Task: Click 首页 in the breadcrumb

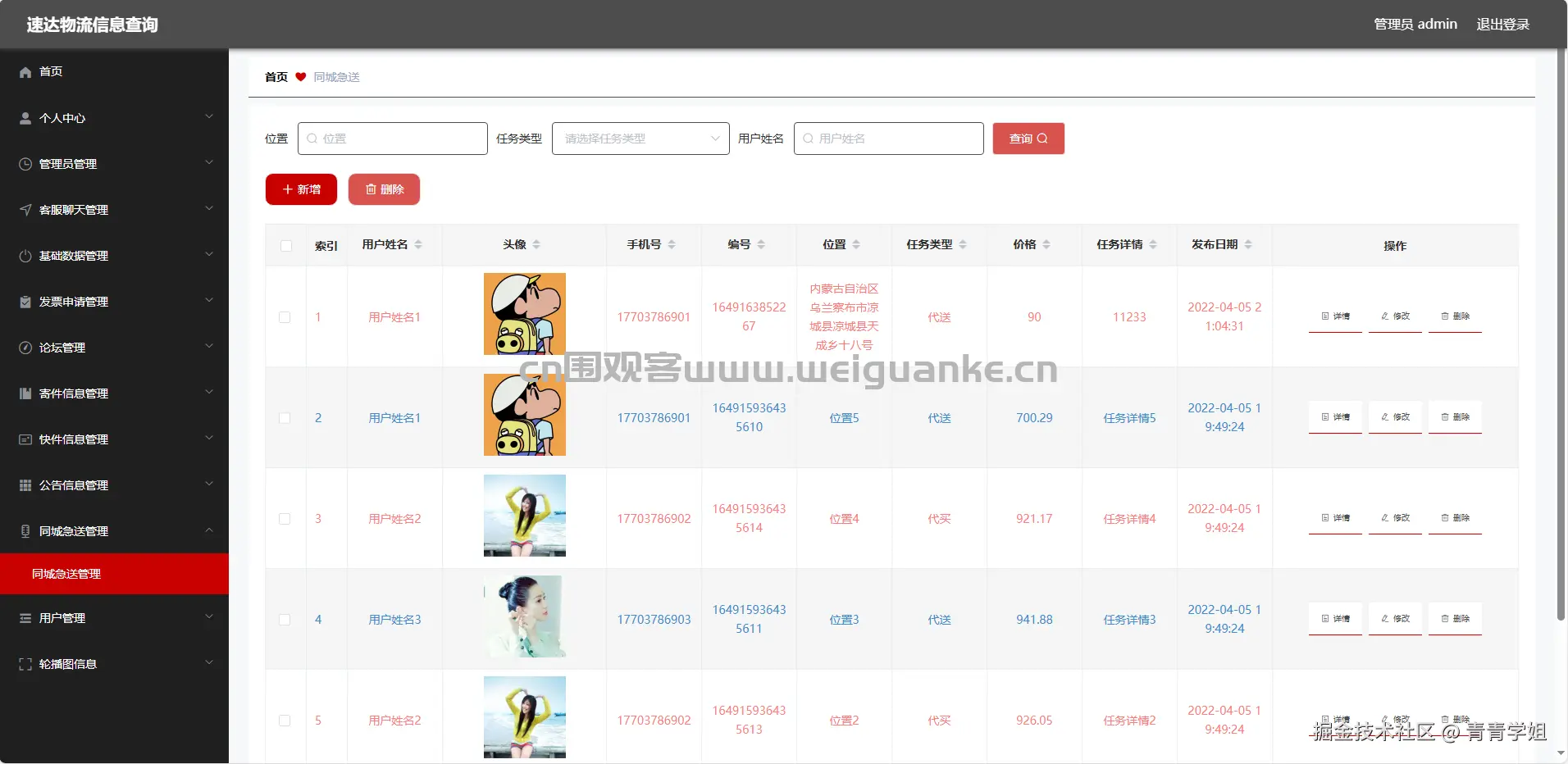Action: [276, 77]
